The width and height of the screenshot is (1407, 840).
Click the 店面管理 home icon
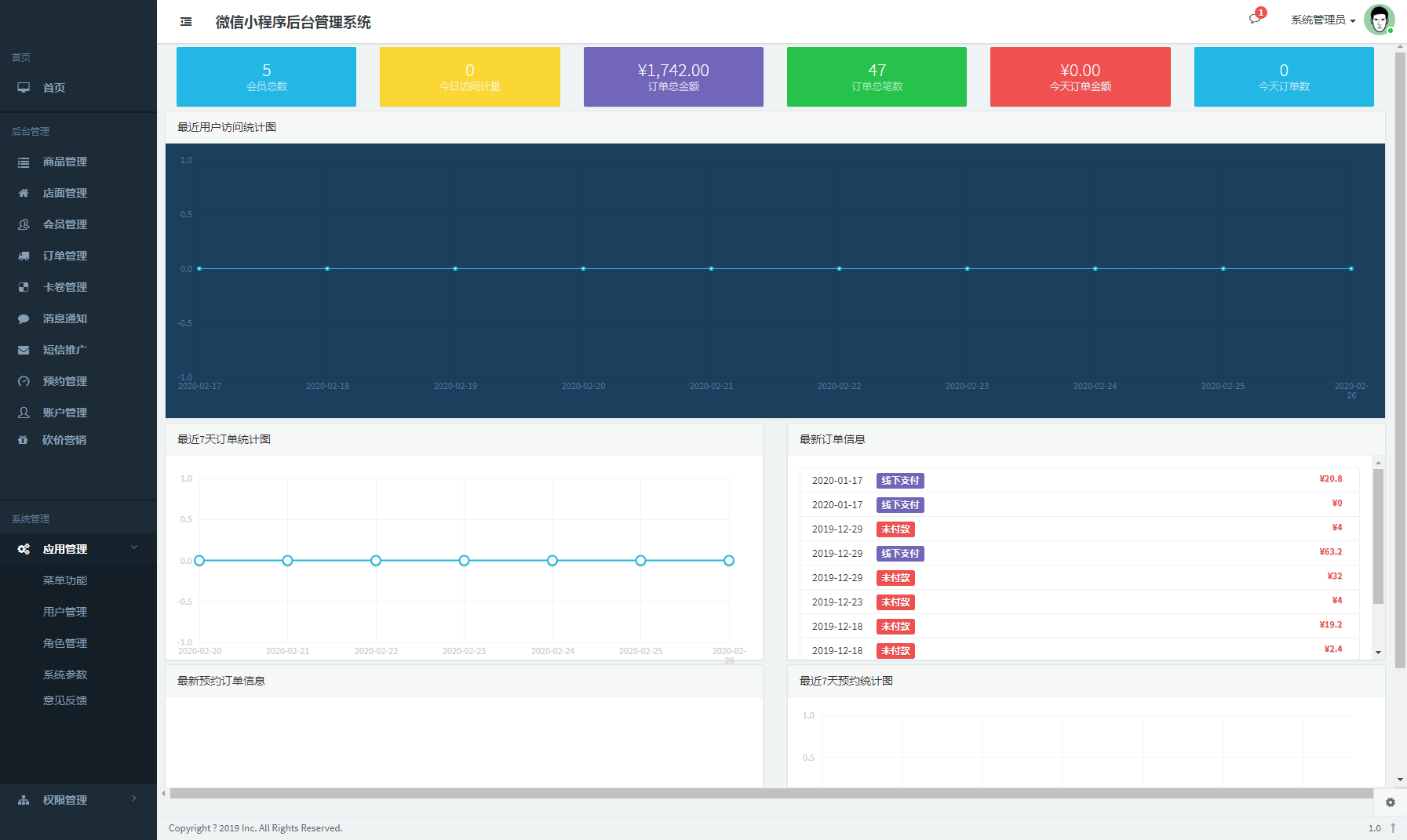click(24, 193)
